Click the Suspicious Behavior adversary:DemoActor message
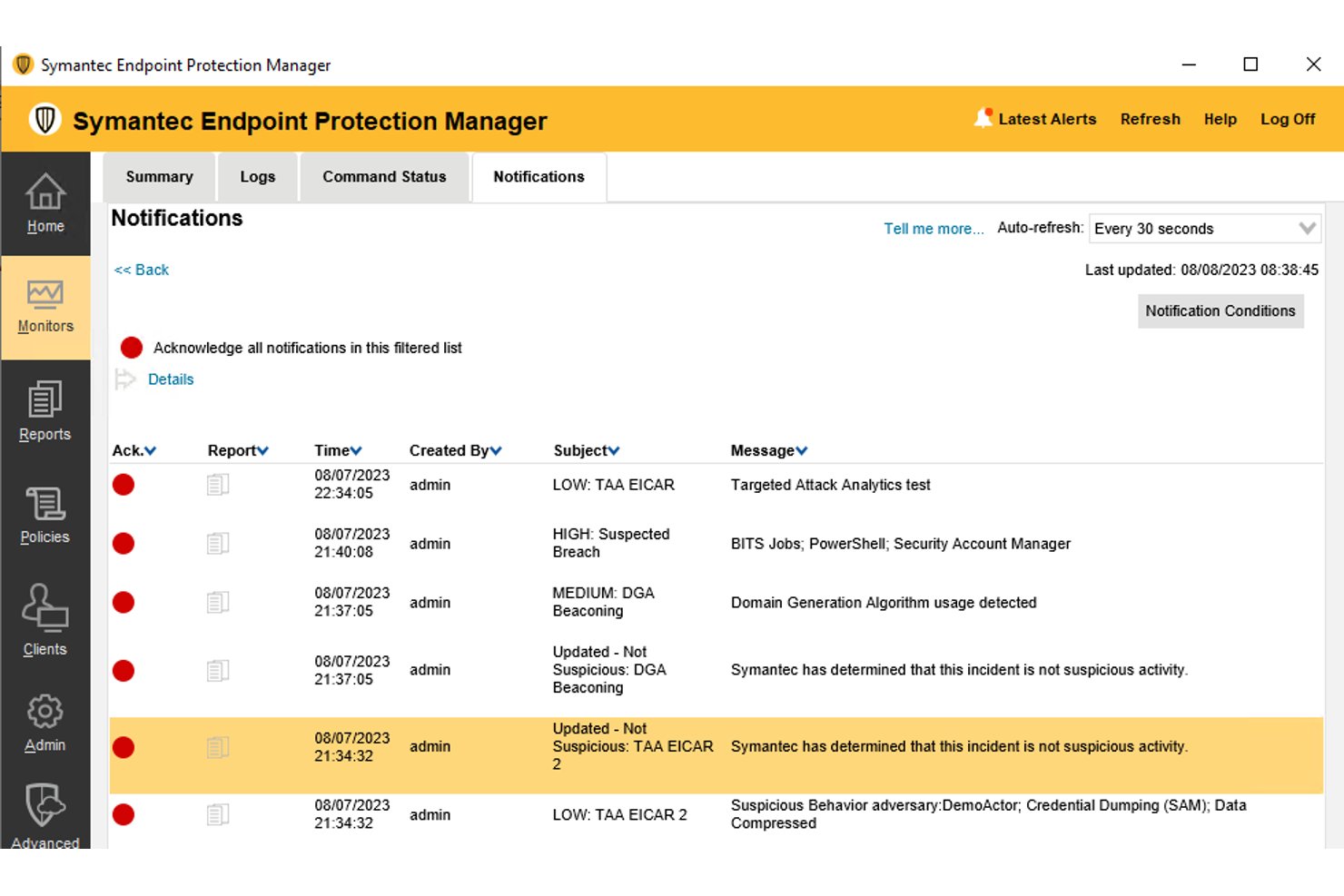This screenshot has height=896, width=1344. point(988,814)
